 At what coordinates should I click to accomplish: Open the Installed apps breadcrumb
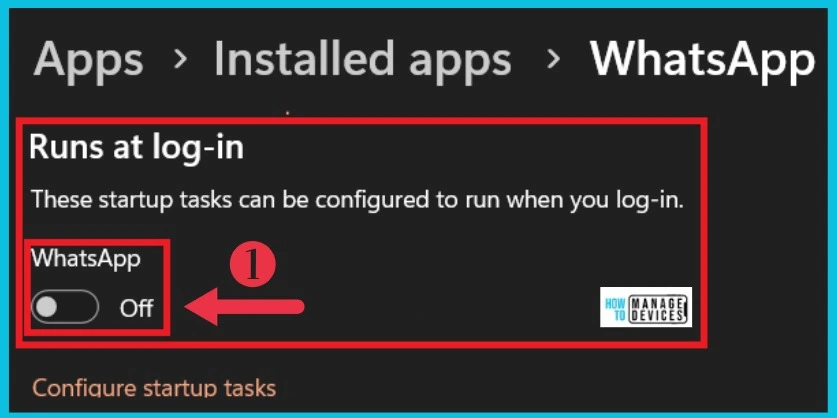tap(362, 57)
